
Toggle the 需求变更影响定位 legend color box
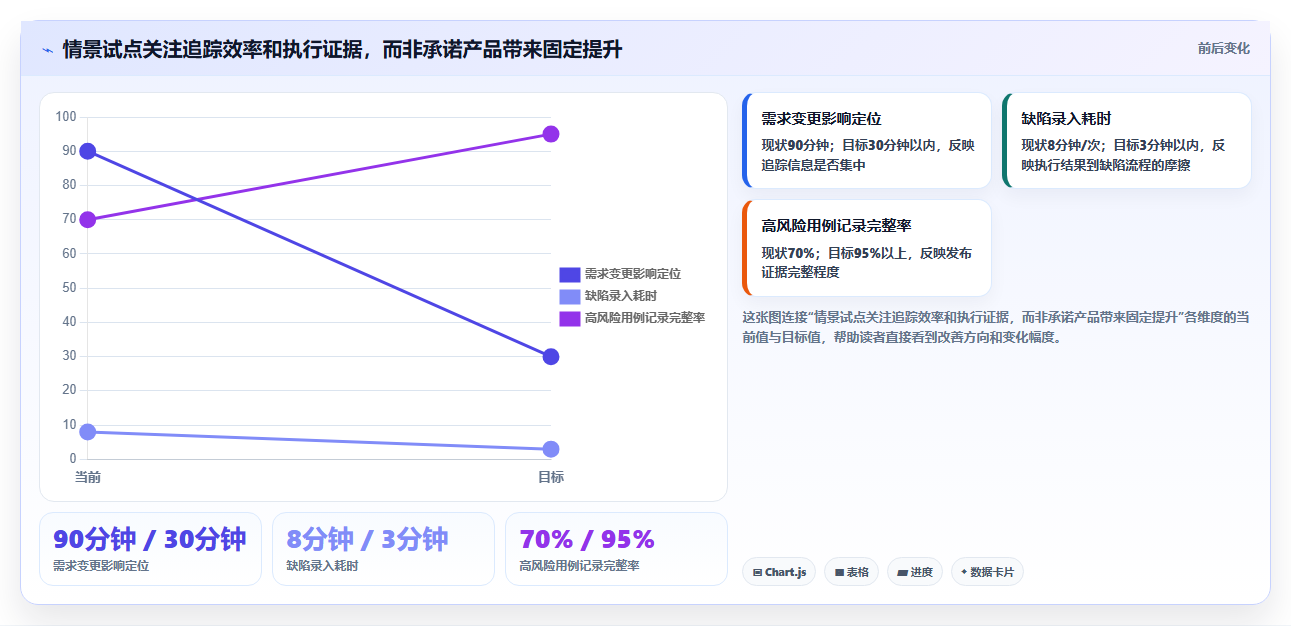569,274
